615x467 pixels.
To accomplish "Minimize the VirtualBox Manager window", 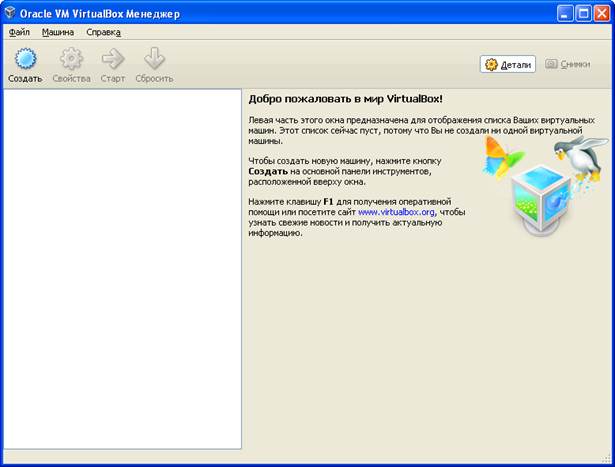I will coord(565,14).
